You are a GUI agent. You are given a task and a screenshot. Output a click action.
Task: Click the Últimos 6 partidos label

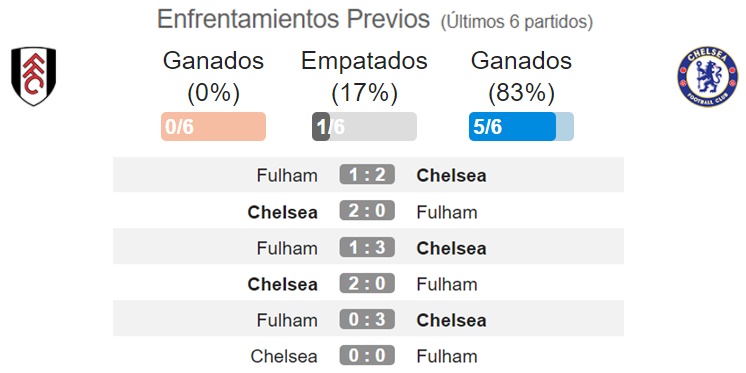(517, 22)
